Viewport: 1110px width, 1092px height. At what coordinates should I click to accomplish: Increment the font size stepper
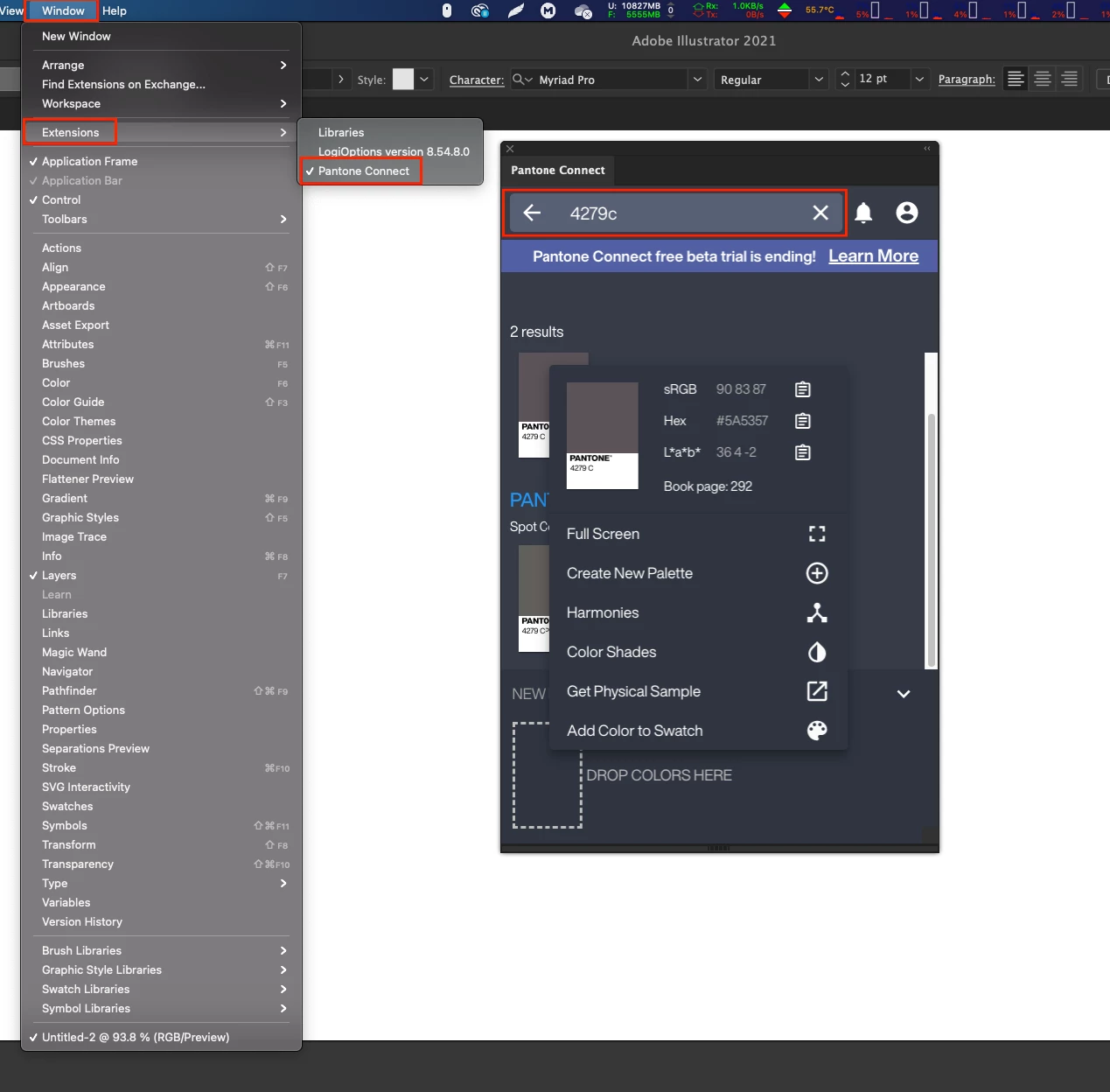845,73
